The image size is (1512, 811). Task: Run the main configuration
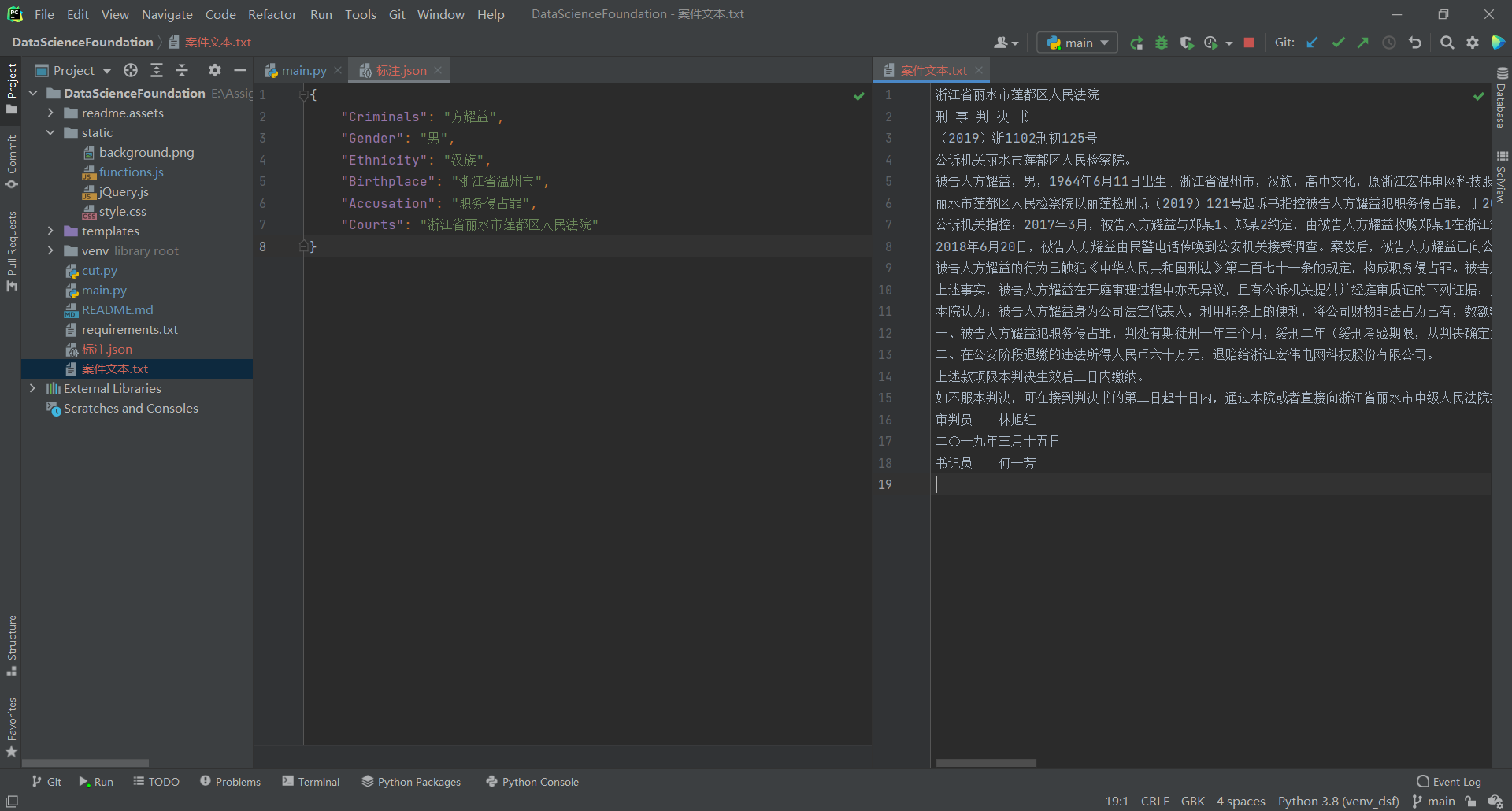coord(1136,43)
